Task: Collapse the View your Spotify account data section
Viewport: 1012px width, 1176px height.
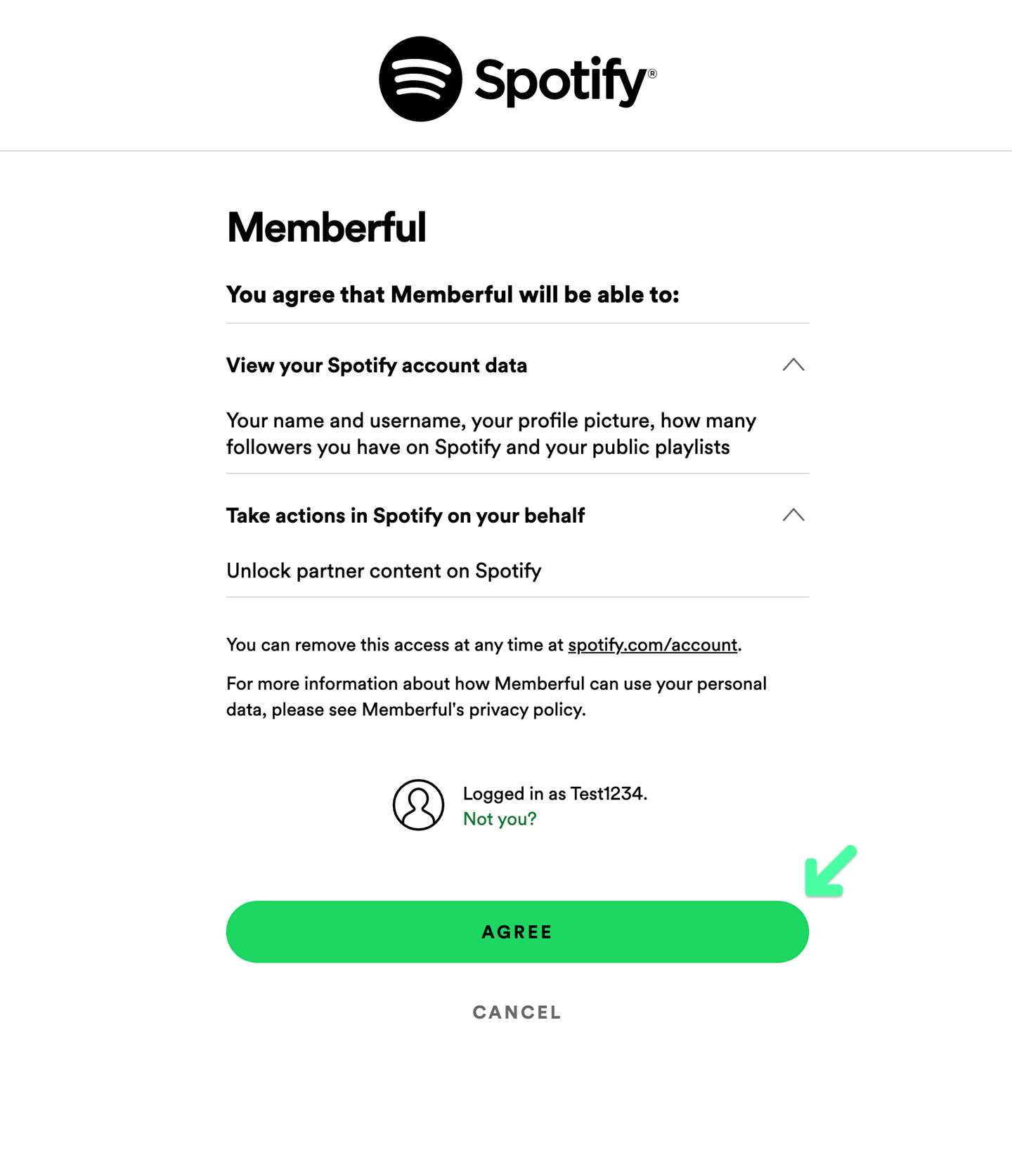Action: coord(794,364)
